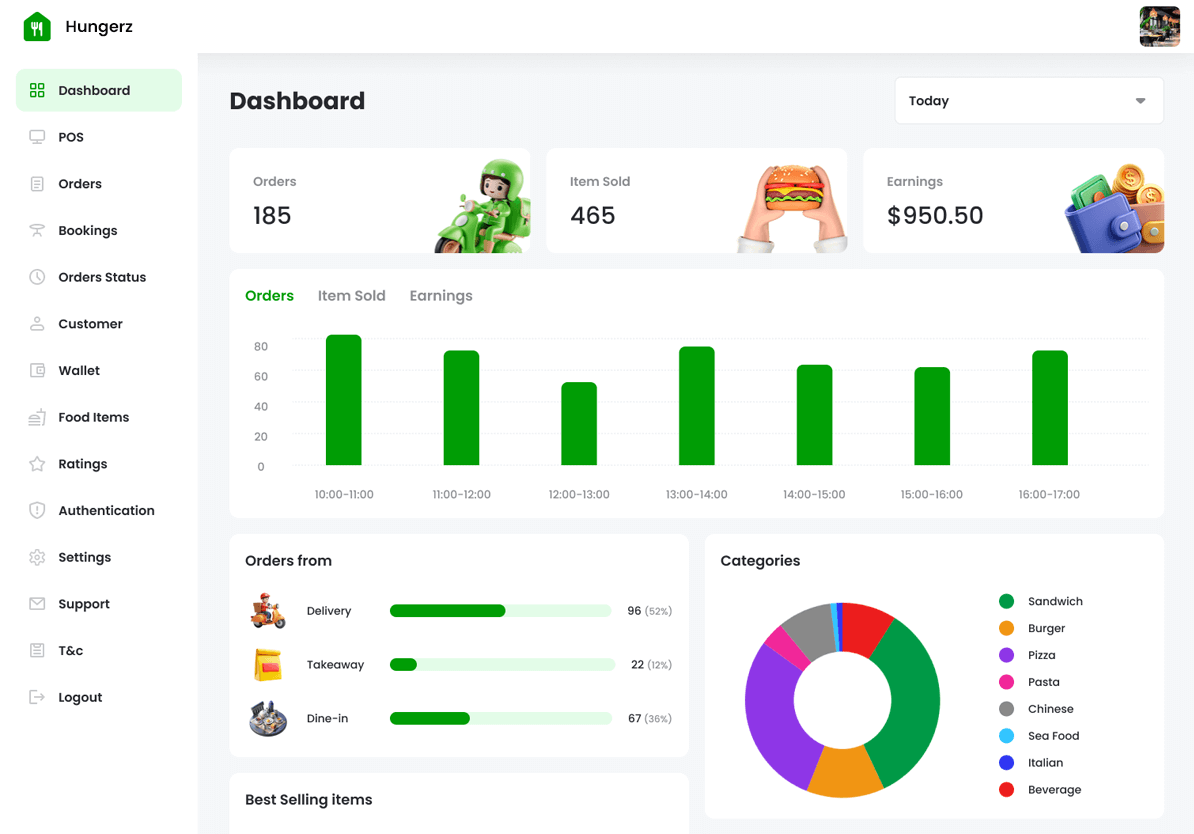Click the dropdown arrow beside Today
The width and height of the screenshot is (1194, 834).
pos(1140,101)
